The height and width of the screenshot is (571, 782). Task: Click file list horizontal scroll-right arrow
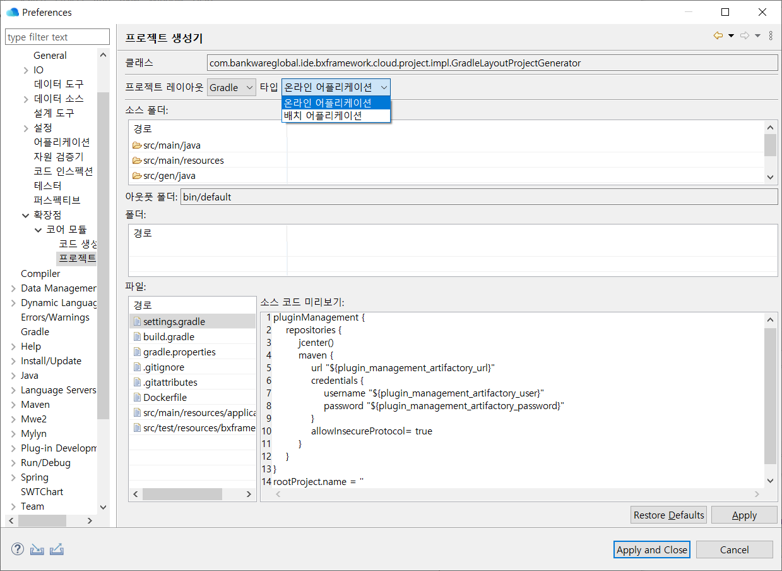[x=249, y=494]
